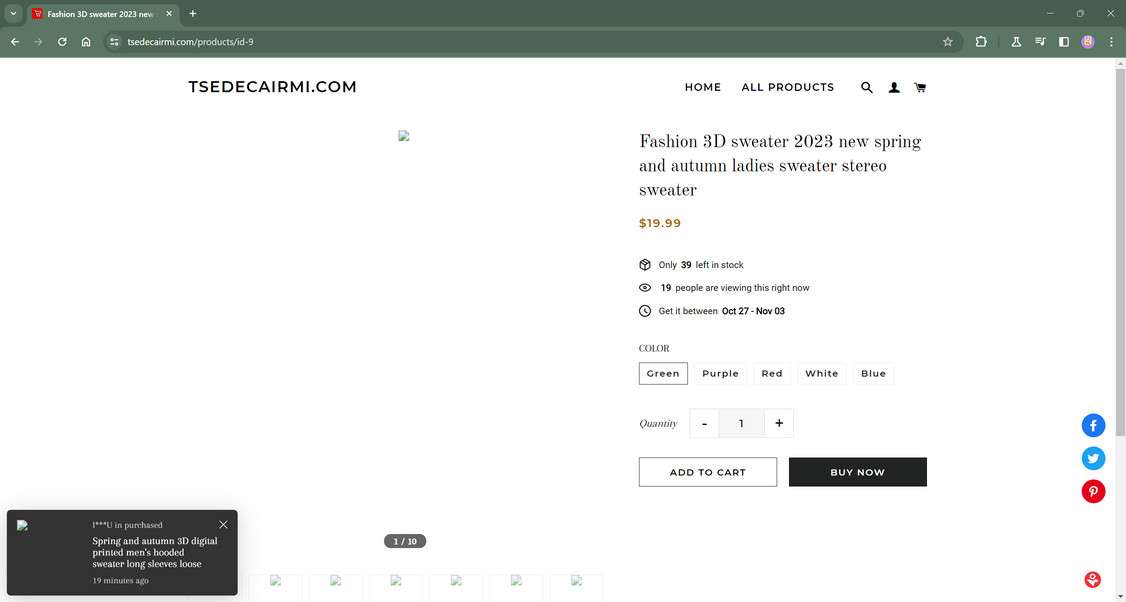This screenshot has width=1126, height=602.
Task: Select the Green color option
Action: click(663, 373)
